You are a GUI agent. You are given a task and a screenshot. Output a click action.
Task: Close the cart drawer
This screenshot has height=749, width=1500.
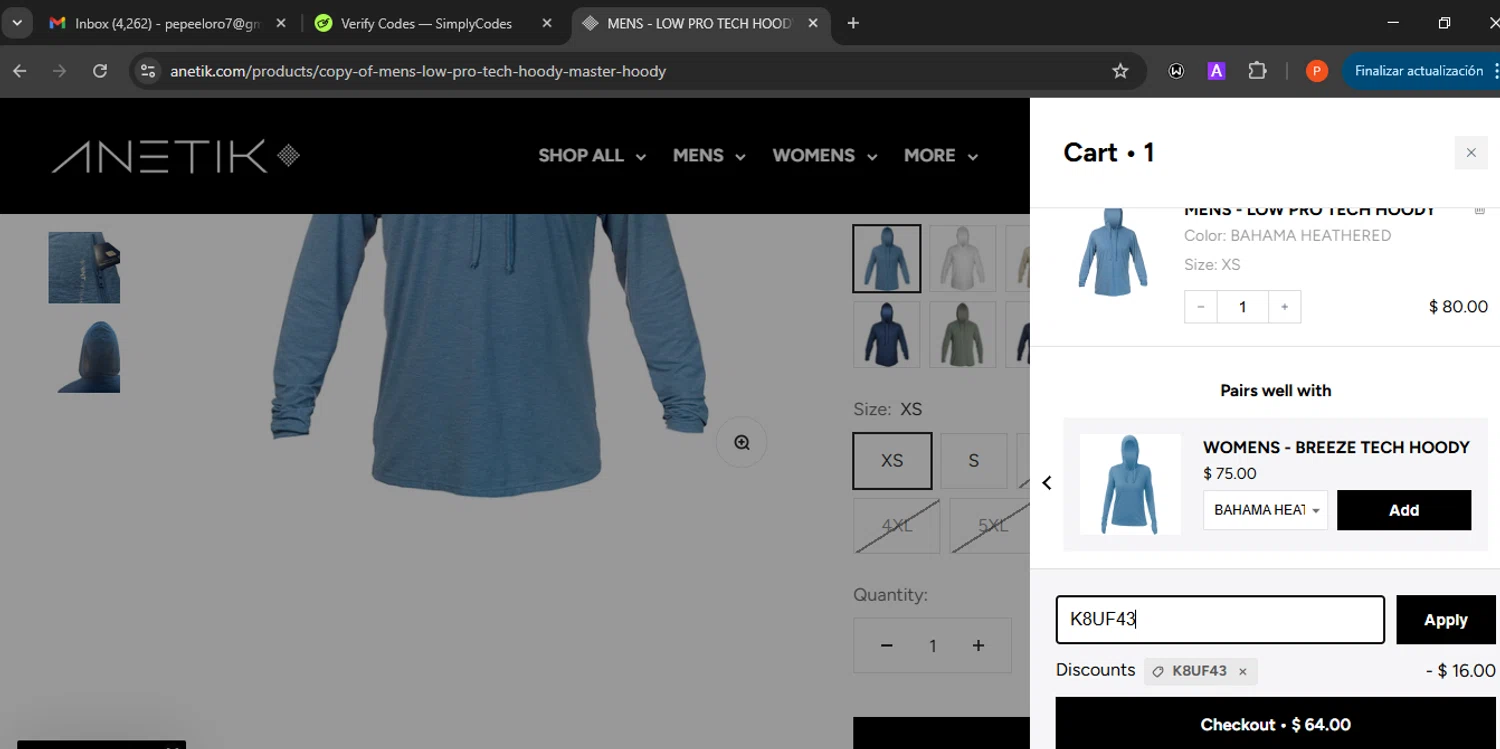(1471, 153)
